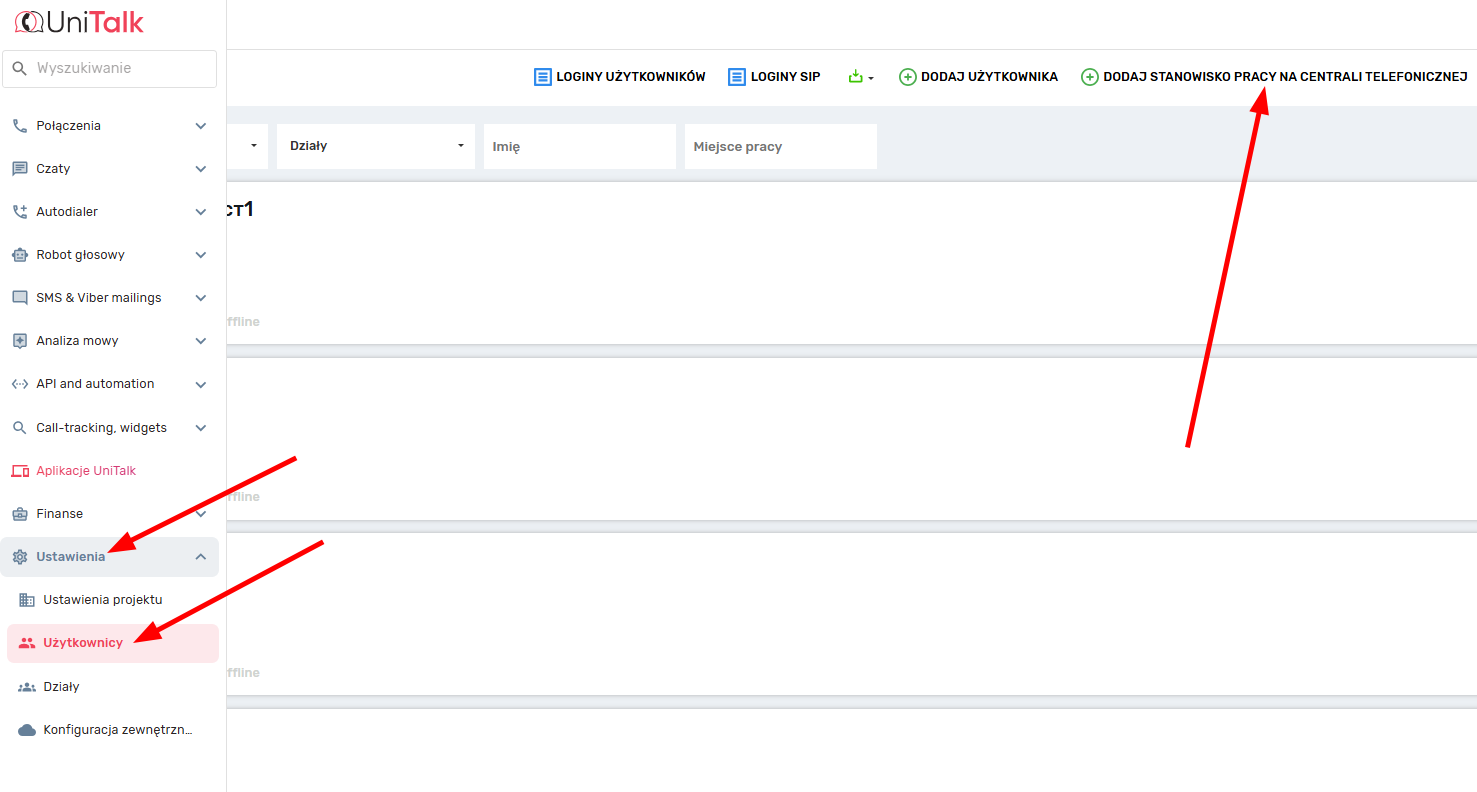Click the briefcase icon beside Finanse
The height and width of the screenshot is (792, 1477).
click(x=20, y=514)
